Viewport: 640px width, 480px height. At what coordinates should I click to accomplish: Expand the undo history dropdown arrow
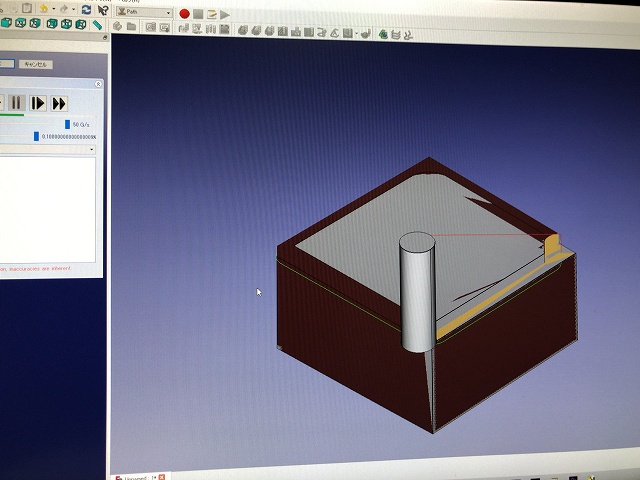tap(54, 9)
